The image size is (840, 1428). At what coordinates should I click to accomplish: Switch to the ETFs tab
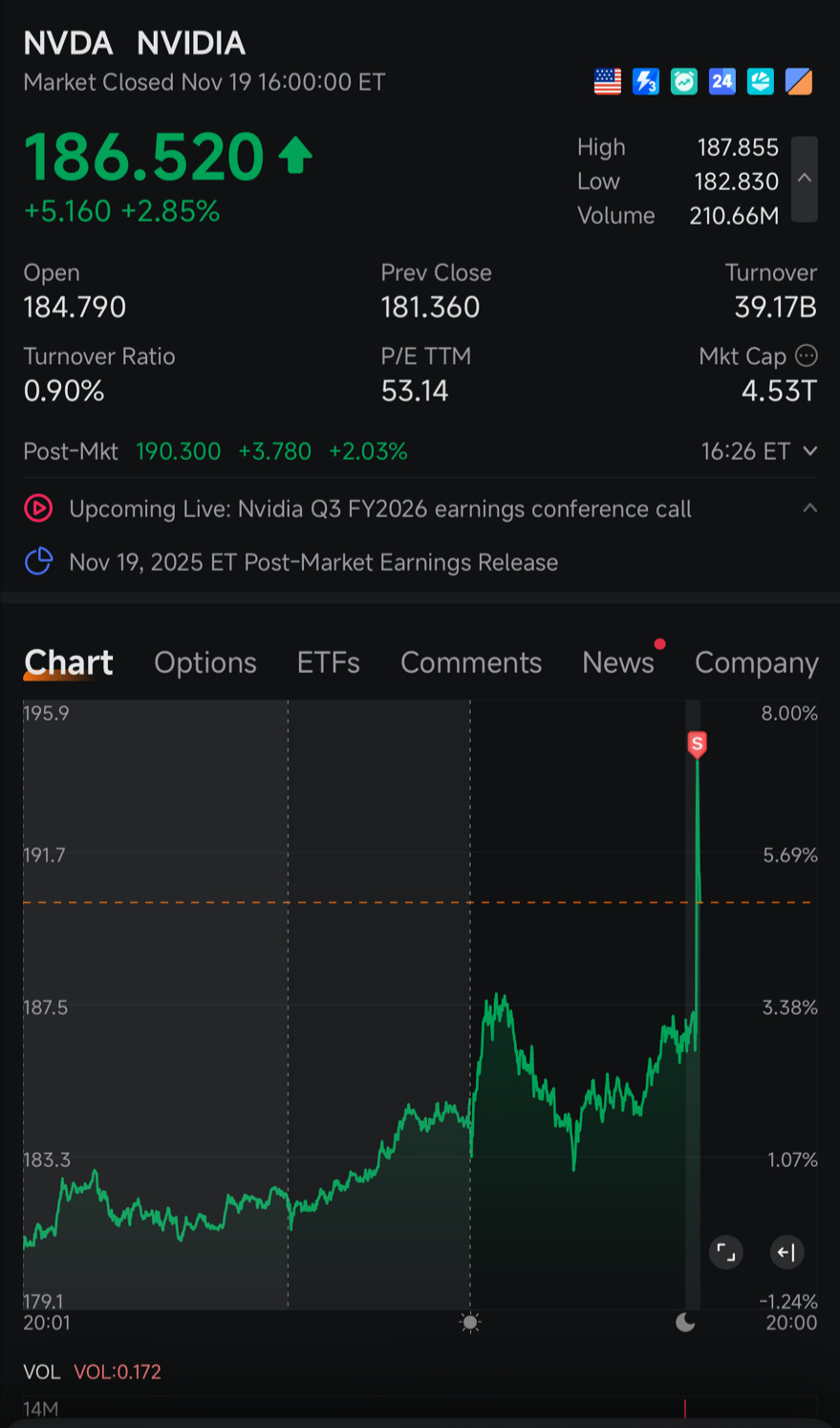[x=329, y=662]
